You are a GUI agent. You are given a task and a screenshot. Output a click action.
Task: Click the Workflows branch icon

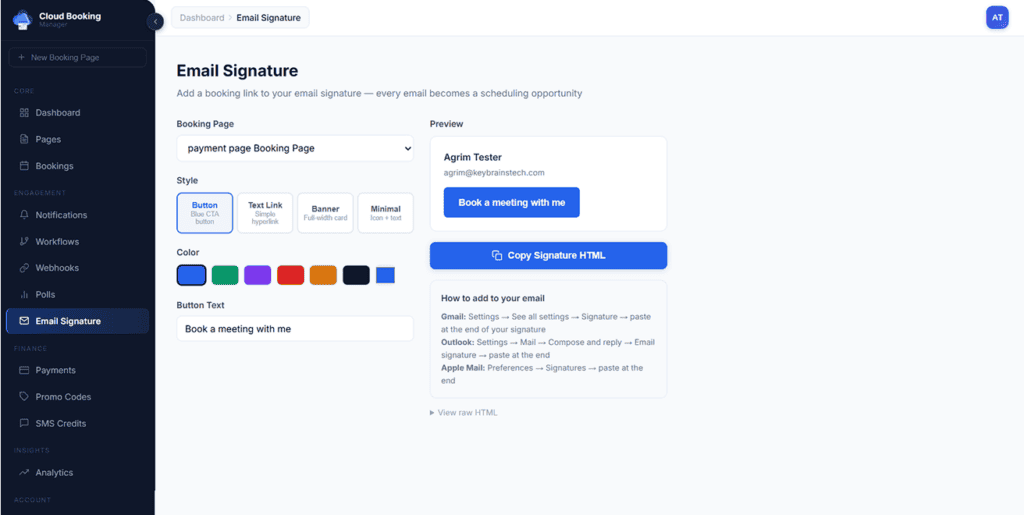click(x=24, y=242)
